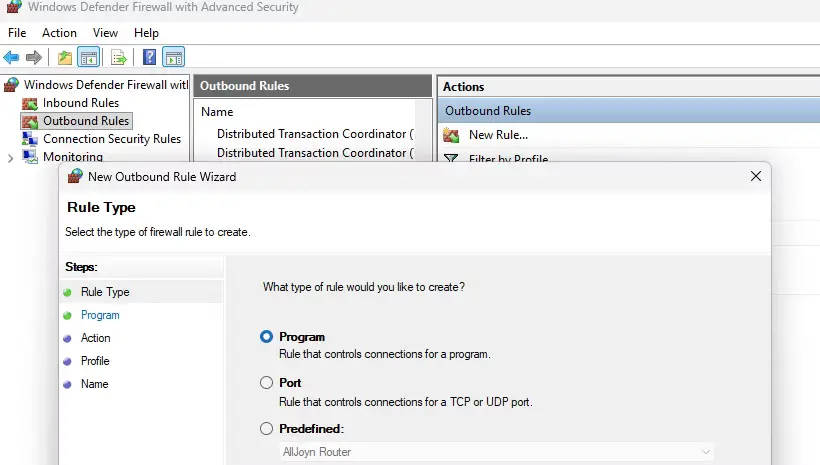This screenshot has width=820, height=465.
Task: Click the New Rule icon in Actions pane
Action: click(x=451, y=135)
